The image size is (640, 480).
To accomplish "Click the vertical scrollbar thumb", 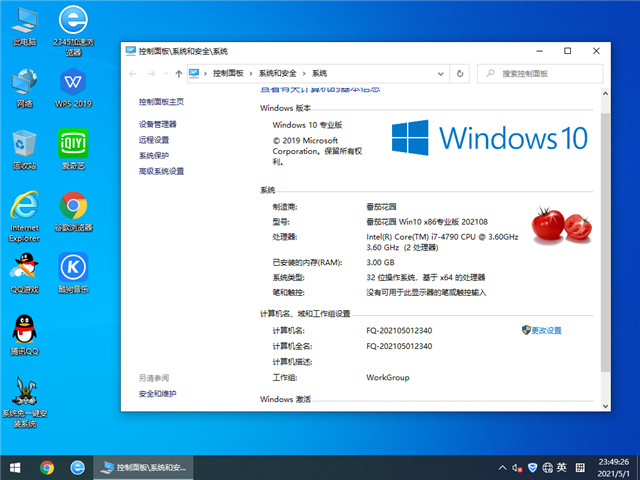I will (605, 242).
